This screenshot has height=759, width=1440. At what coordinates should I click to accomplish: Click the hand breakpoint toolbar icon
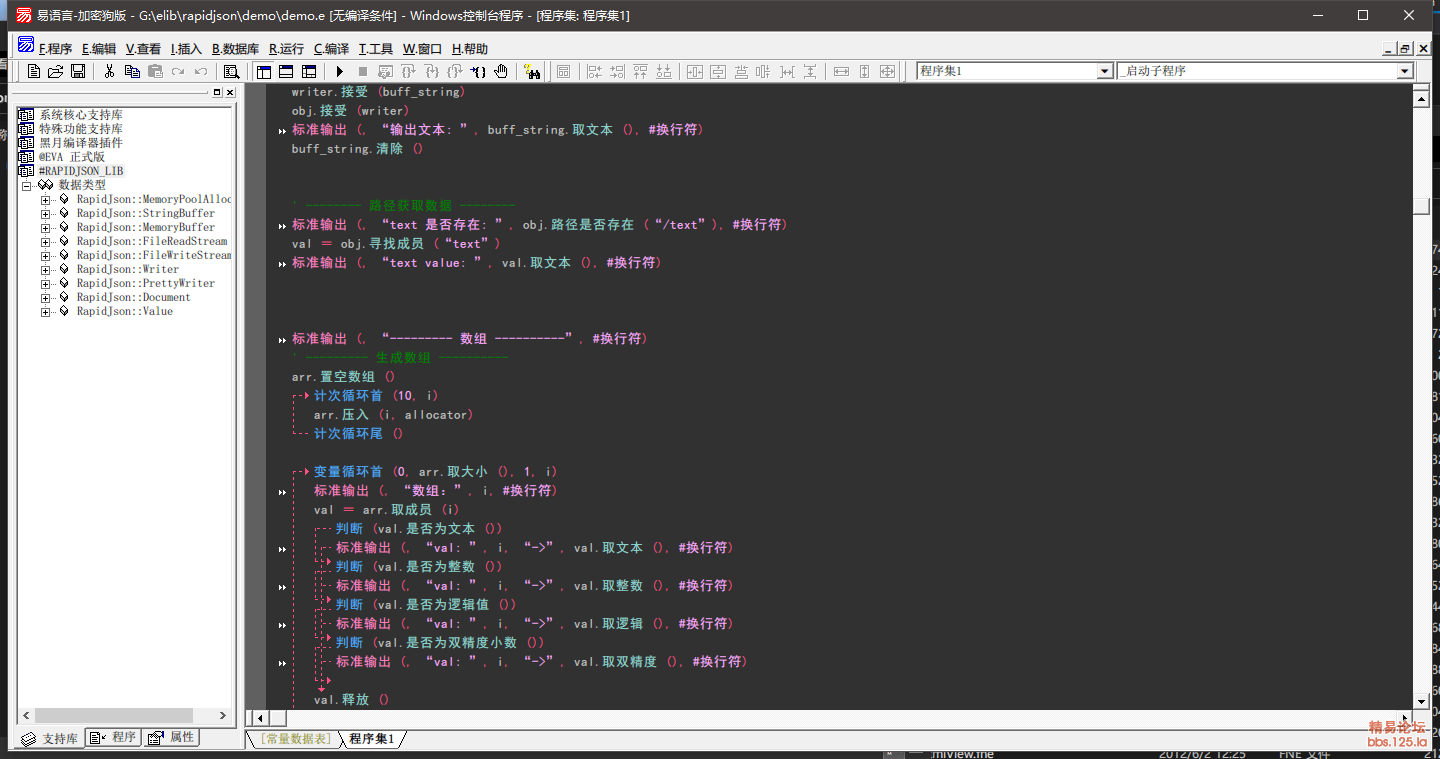501,71
